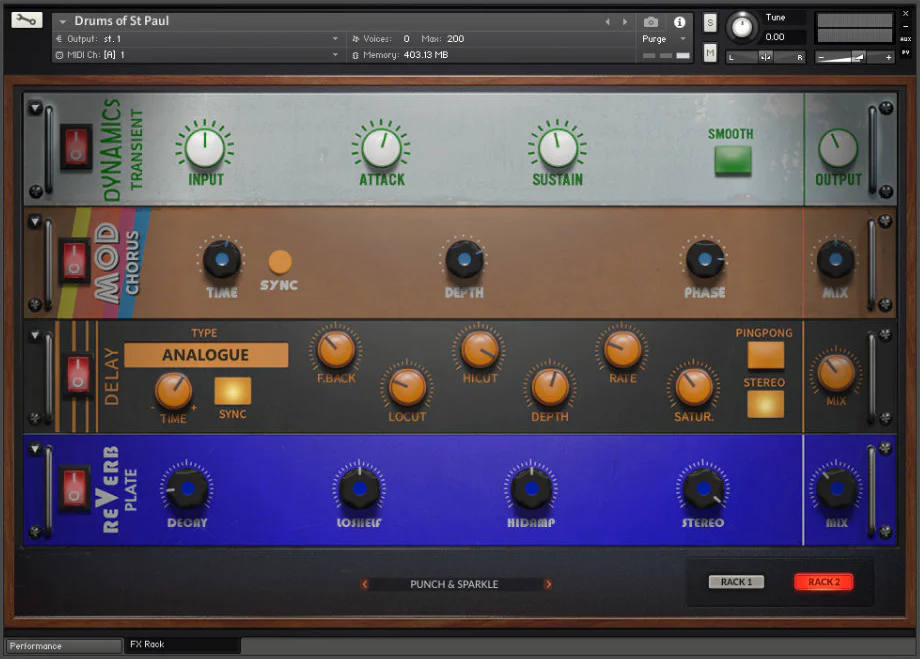Select RACK 2
The height and width of the screenshot is (659, 920).
click(x=823, y=581)
